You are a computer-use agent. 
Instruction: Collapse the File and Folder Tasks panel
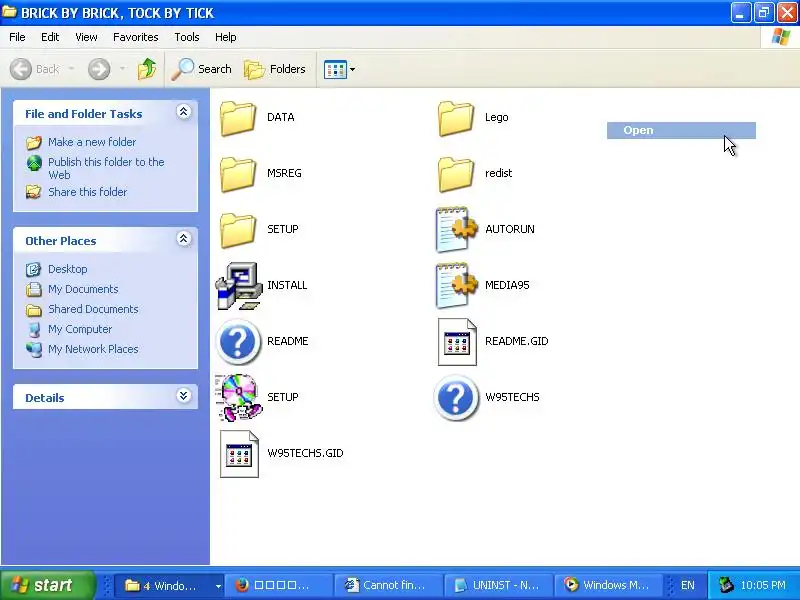click(183, 112)
